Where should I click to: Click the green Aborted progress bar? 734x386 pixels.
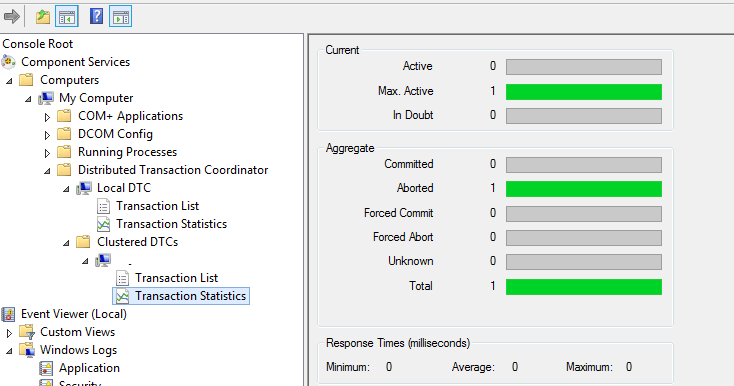584,189
